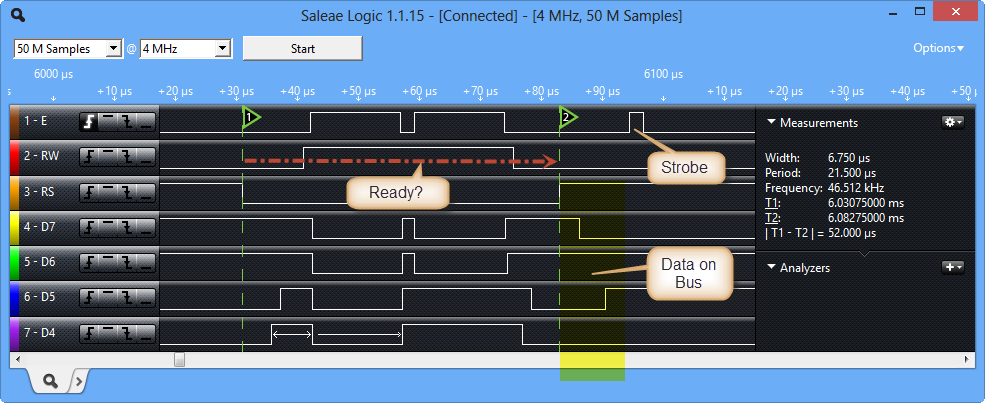
Task: Set high level trigger on channel 3 - RS
Action: (108, 190)
